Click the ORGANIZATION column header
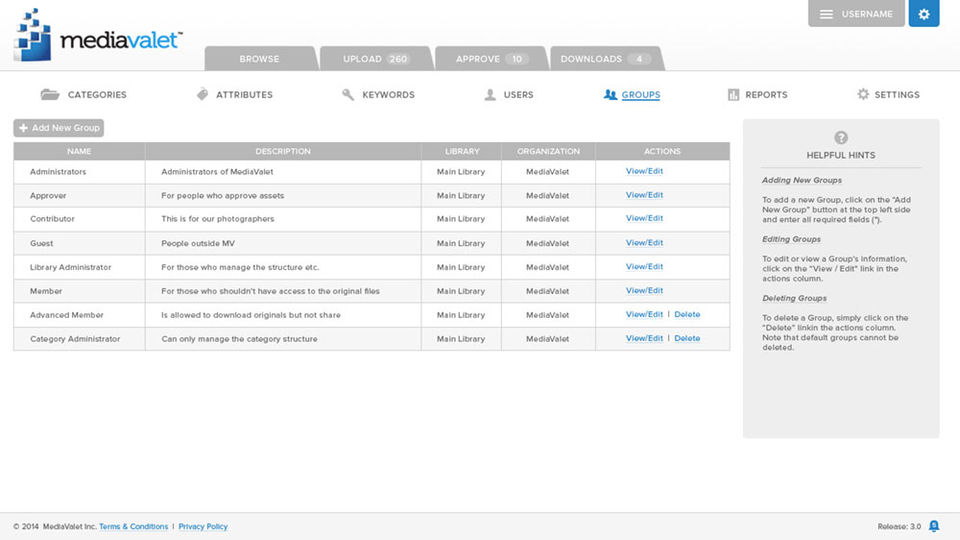960x540 pixels. pos(548,151)
